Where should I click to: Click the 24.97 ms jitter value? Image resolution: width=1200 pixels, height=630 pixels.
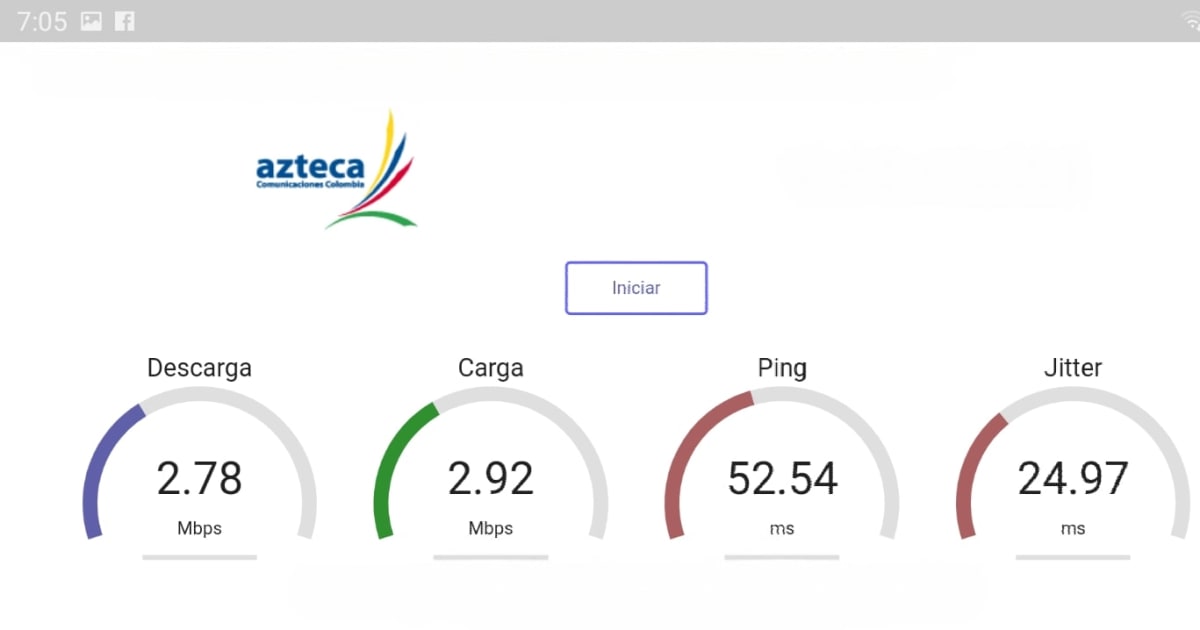1072,479
